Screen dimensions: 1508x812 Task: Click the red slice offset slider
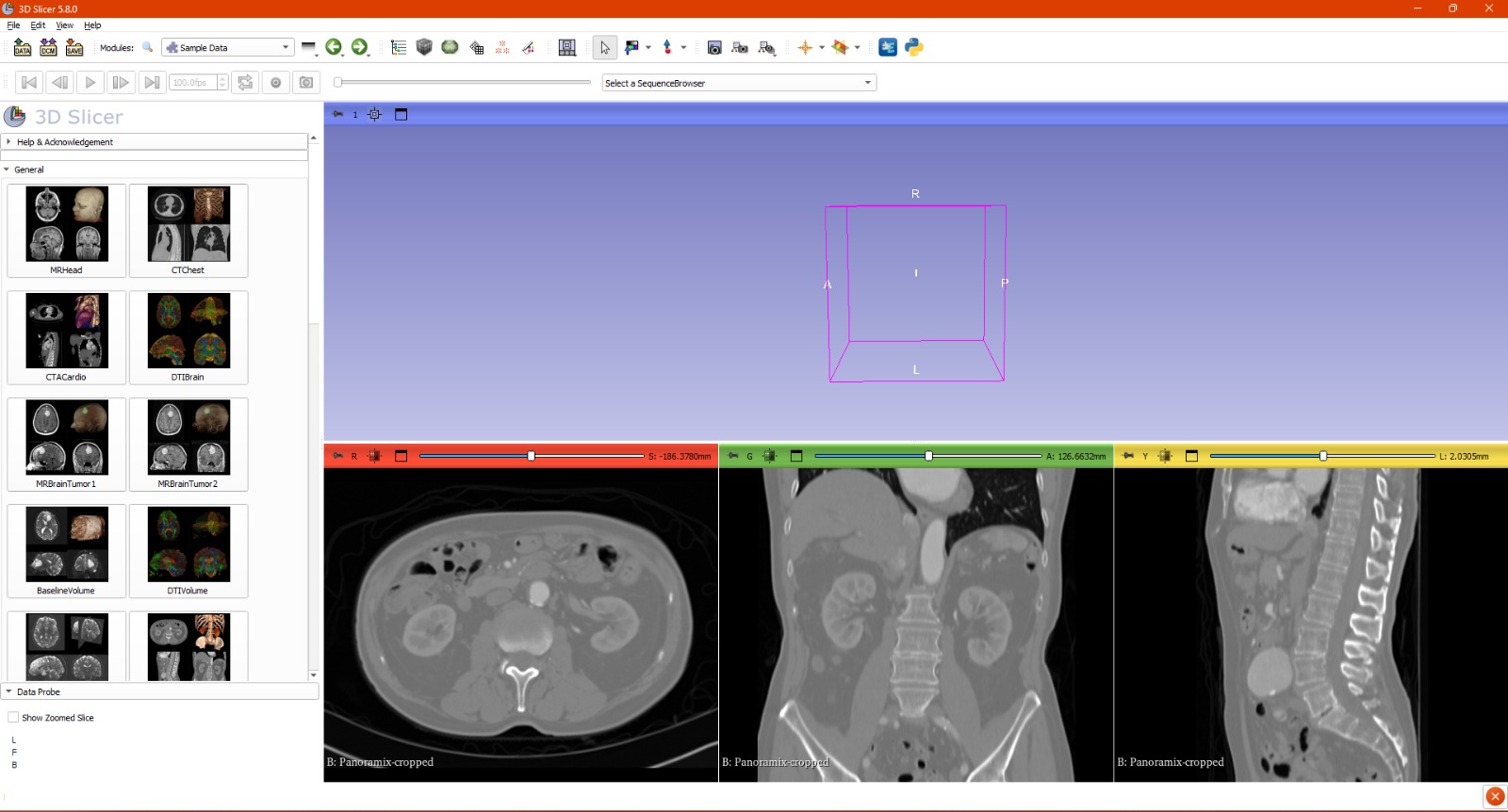[532, 456]
